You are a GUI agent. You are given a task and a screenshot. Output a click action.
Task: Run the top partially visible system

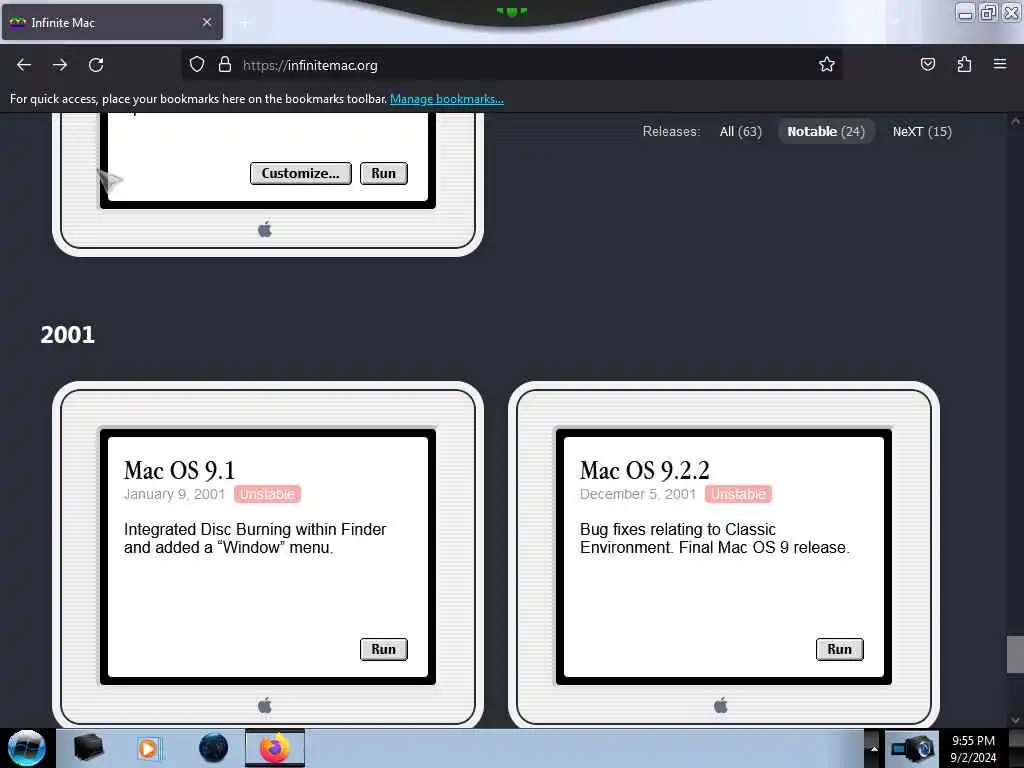pyautogui.click(x=383, y=173)
